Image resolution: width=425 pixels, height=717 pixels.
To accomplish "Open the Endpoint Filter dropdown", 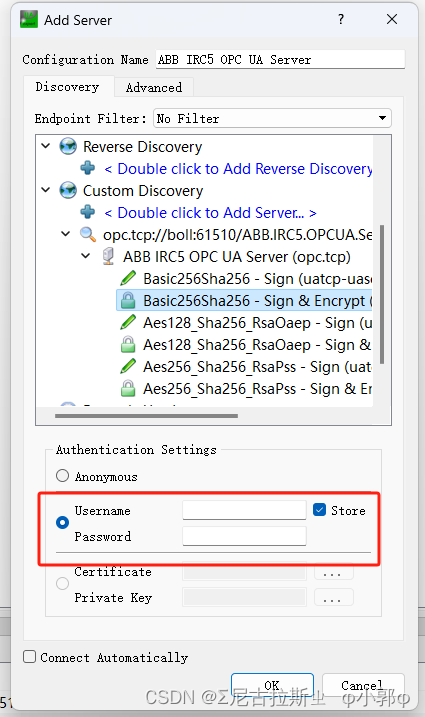I will click(272, 118).
